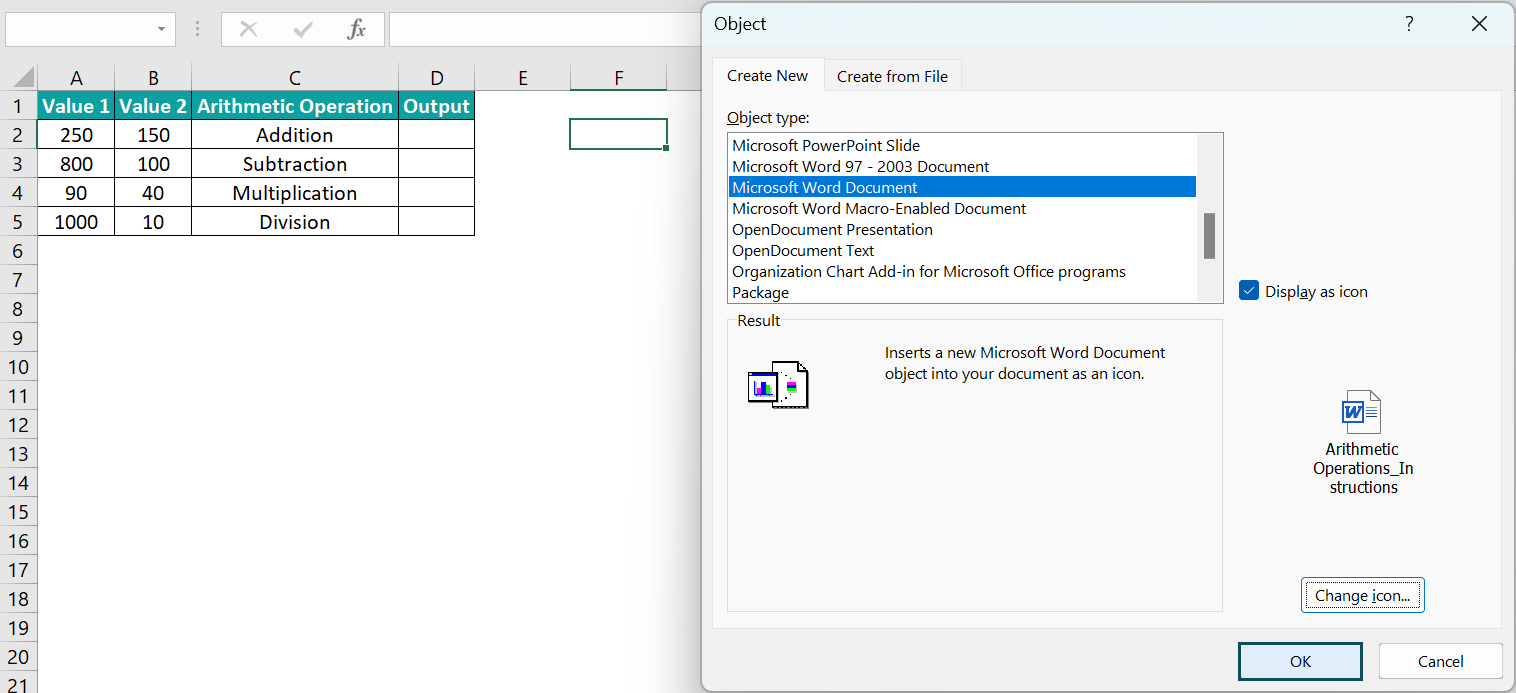
Task: Click the Object type list scrollbar thumb
Action: point(1209,236)
